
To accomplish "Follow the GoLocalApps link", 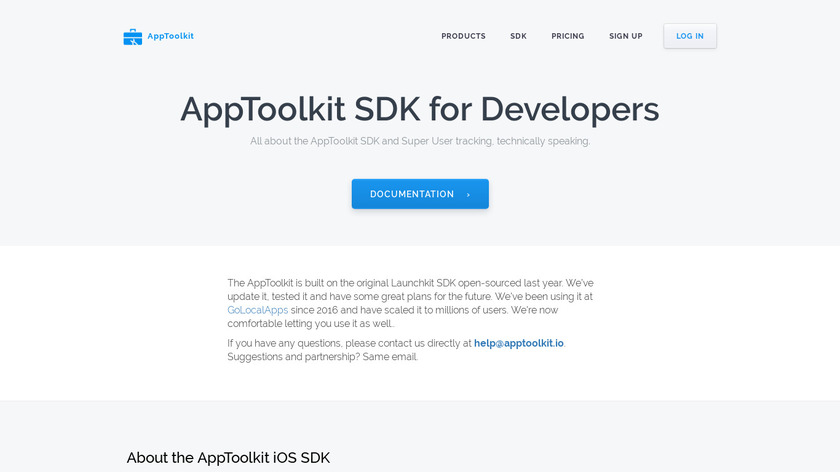I will [258, 310].
